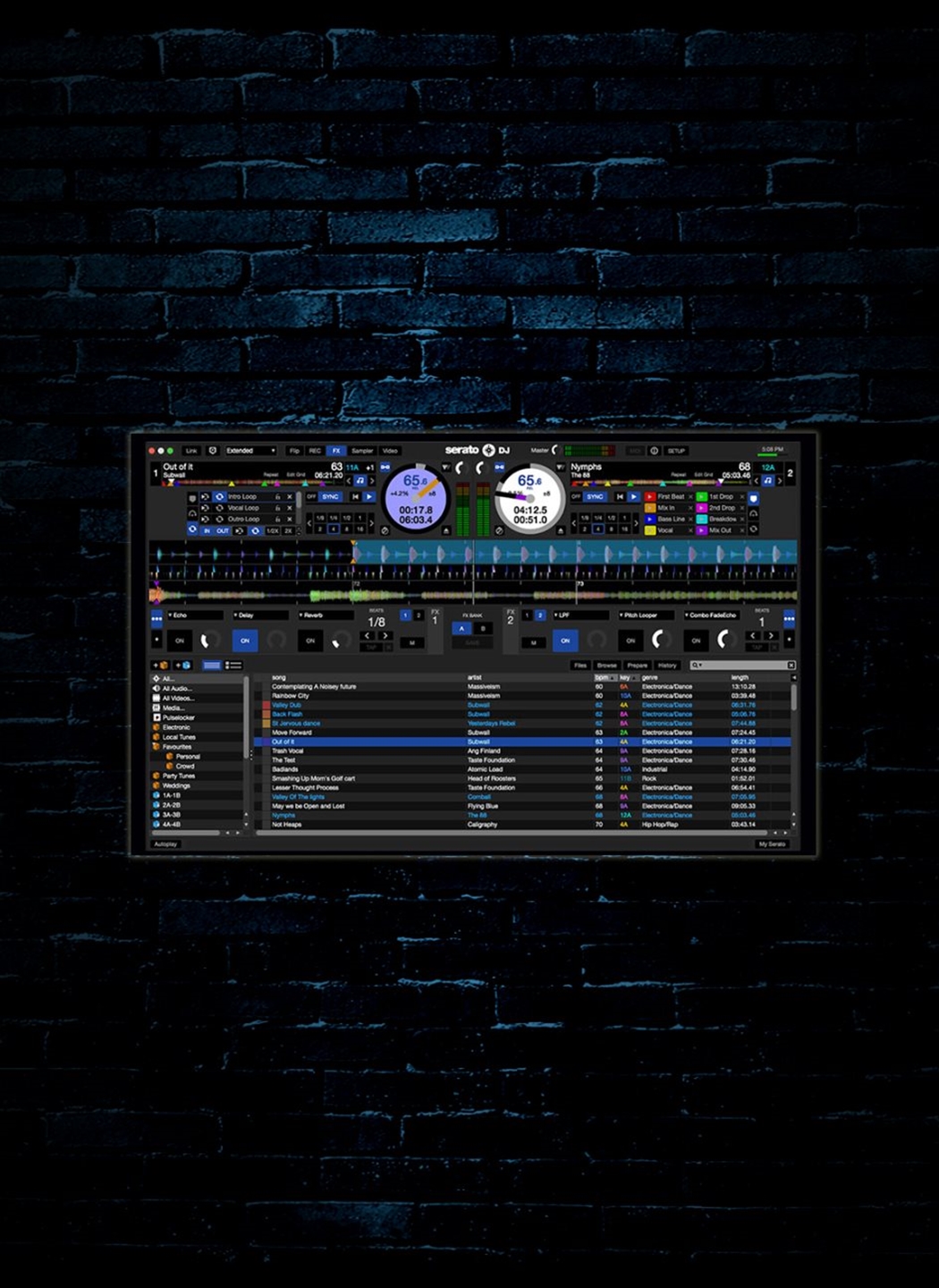Open the FX panel tab

[x=336, y=451]
